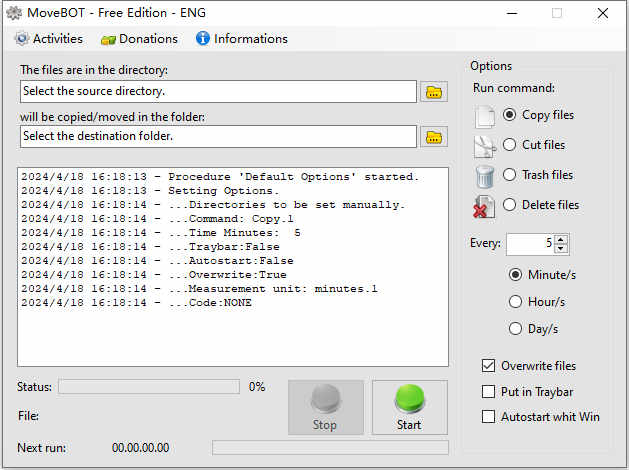
Task: Click the gear icon beside Activities
Action: tap(22, 39)
